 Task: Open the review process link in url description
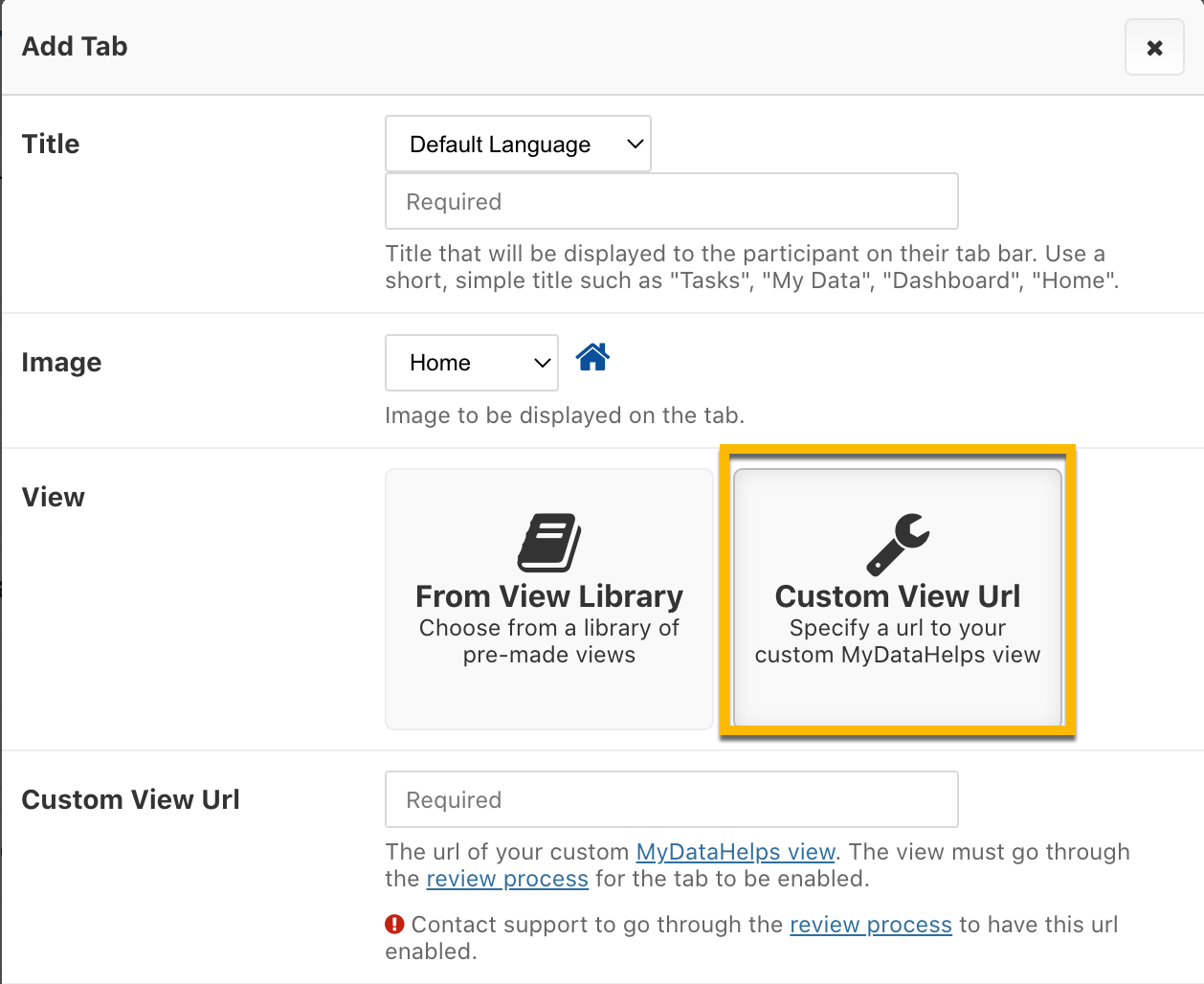tap(507, 879)
